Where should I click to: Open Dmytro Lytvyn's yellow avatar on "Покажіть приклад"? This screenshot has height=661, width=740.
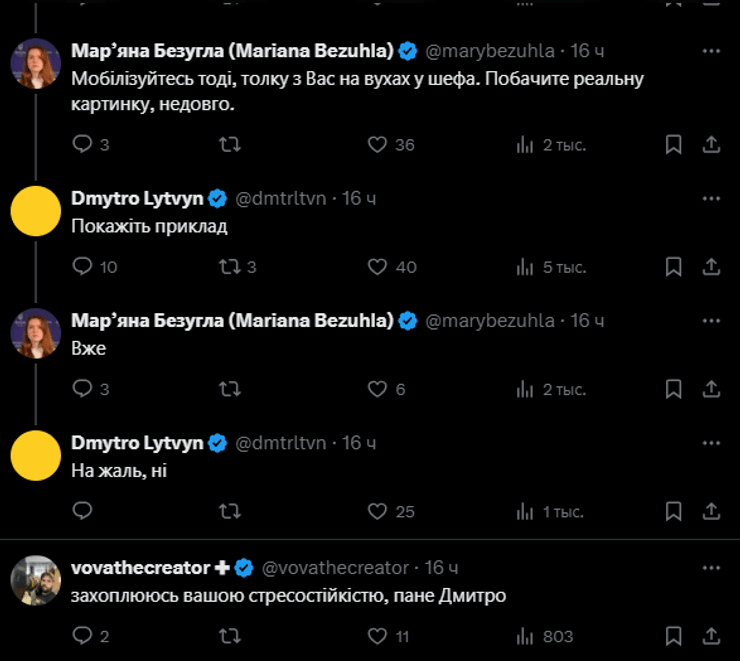click(x=36, y=211)
